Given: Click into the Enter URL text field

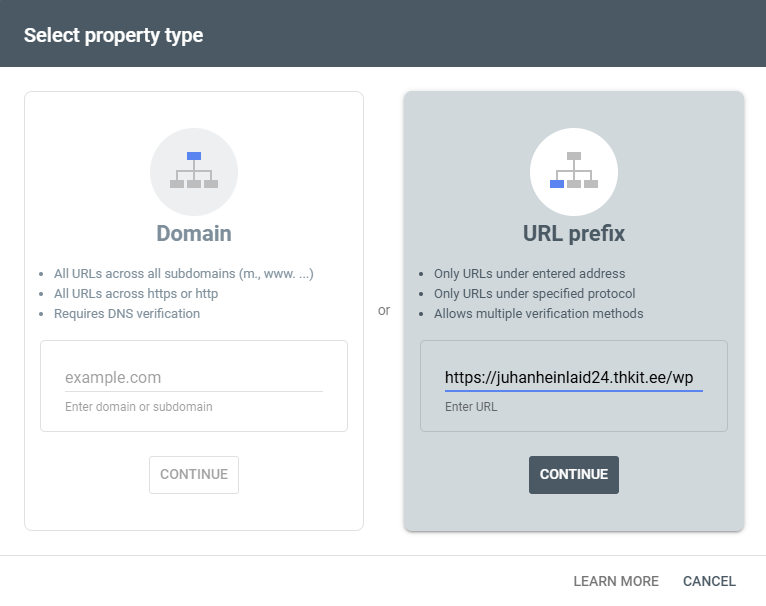Looking at the screenshot, I should coord(573,378).
